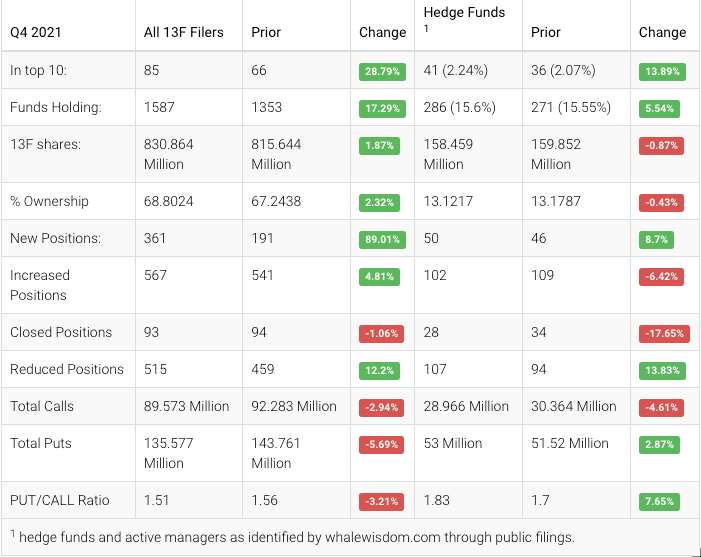
Task: Click the 89.01% New Positions badge
Action: tap(381, 240)
